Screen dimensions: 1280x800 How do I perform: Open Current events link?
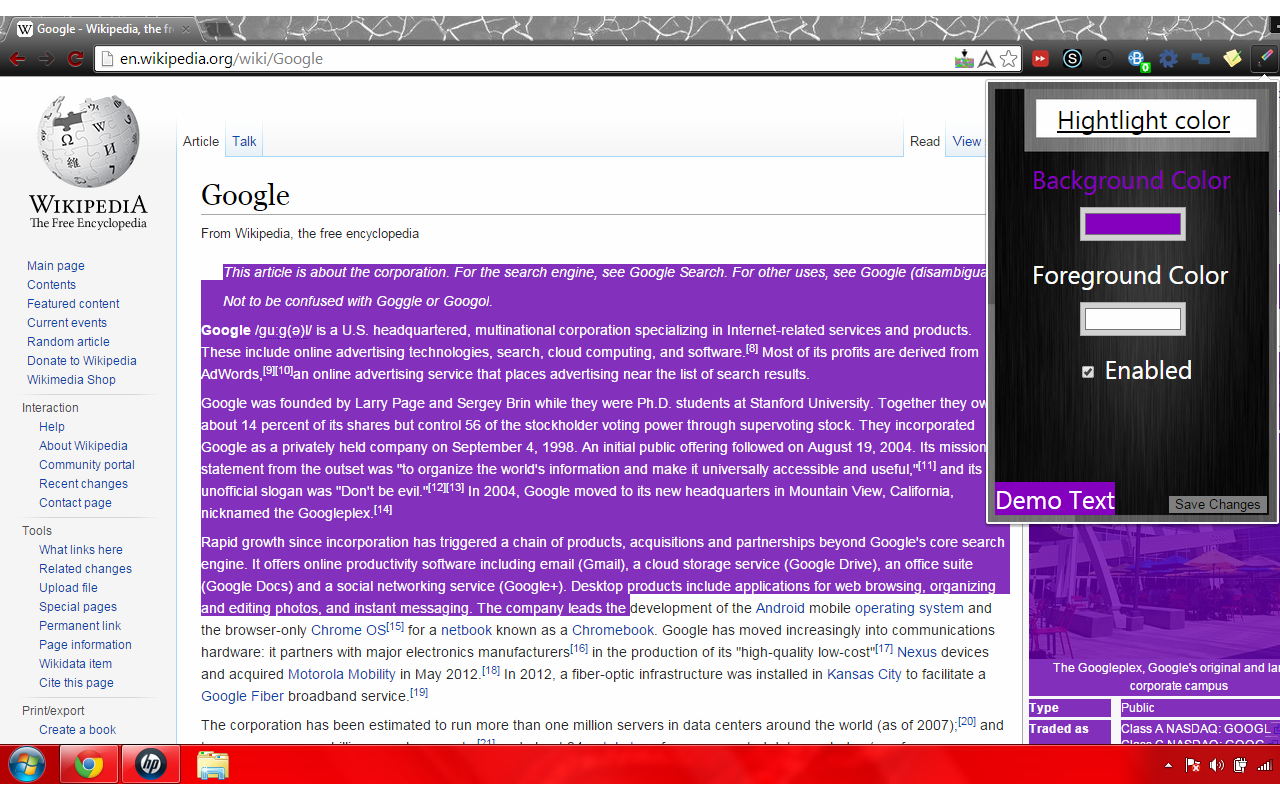pyautogui.click(x=67, y=323)
